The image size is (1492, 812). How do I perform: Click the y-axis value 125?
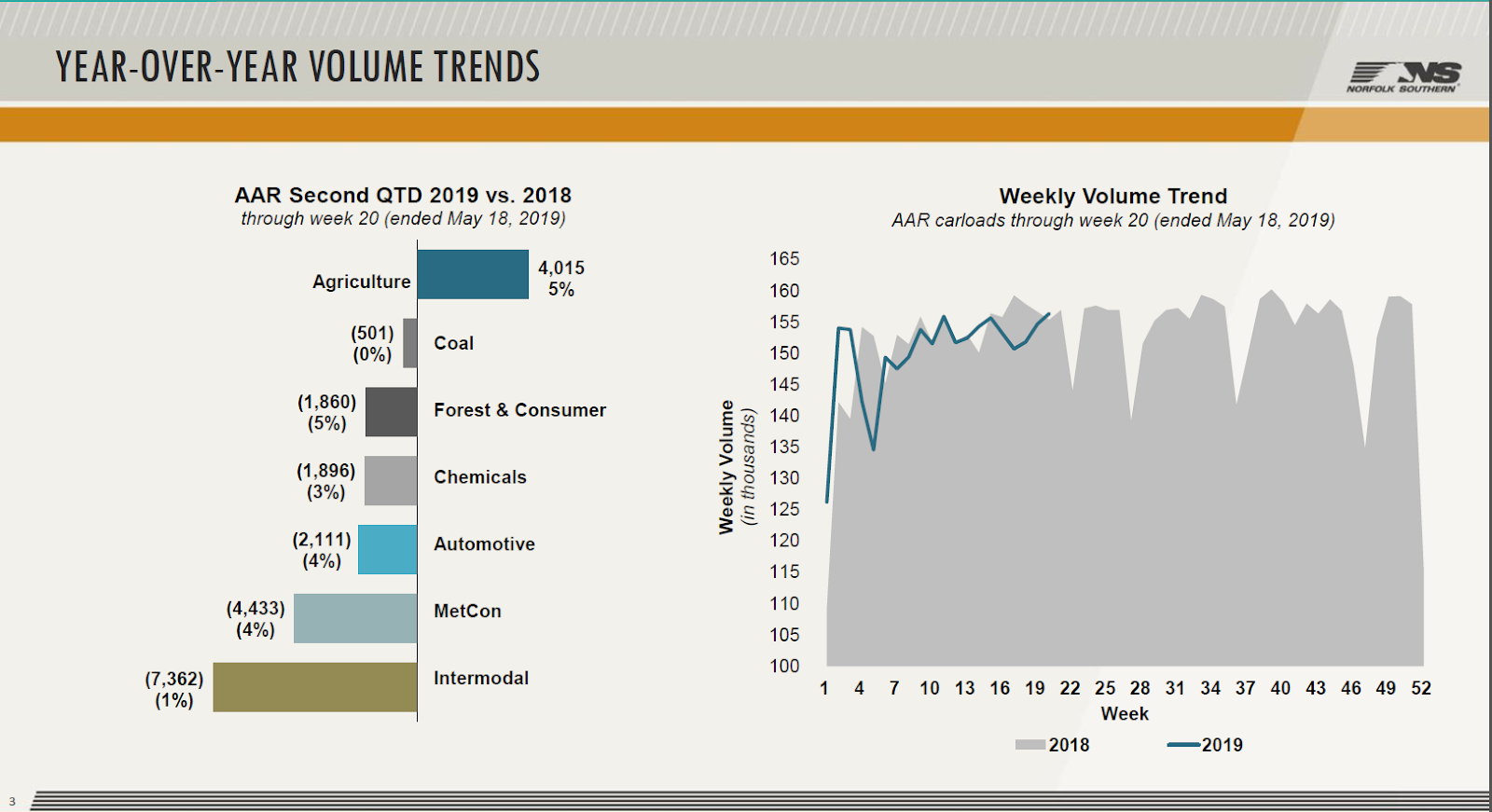(784, 509)
